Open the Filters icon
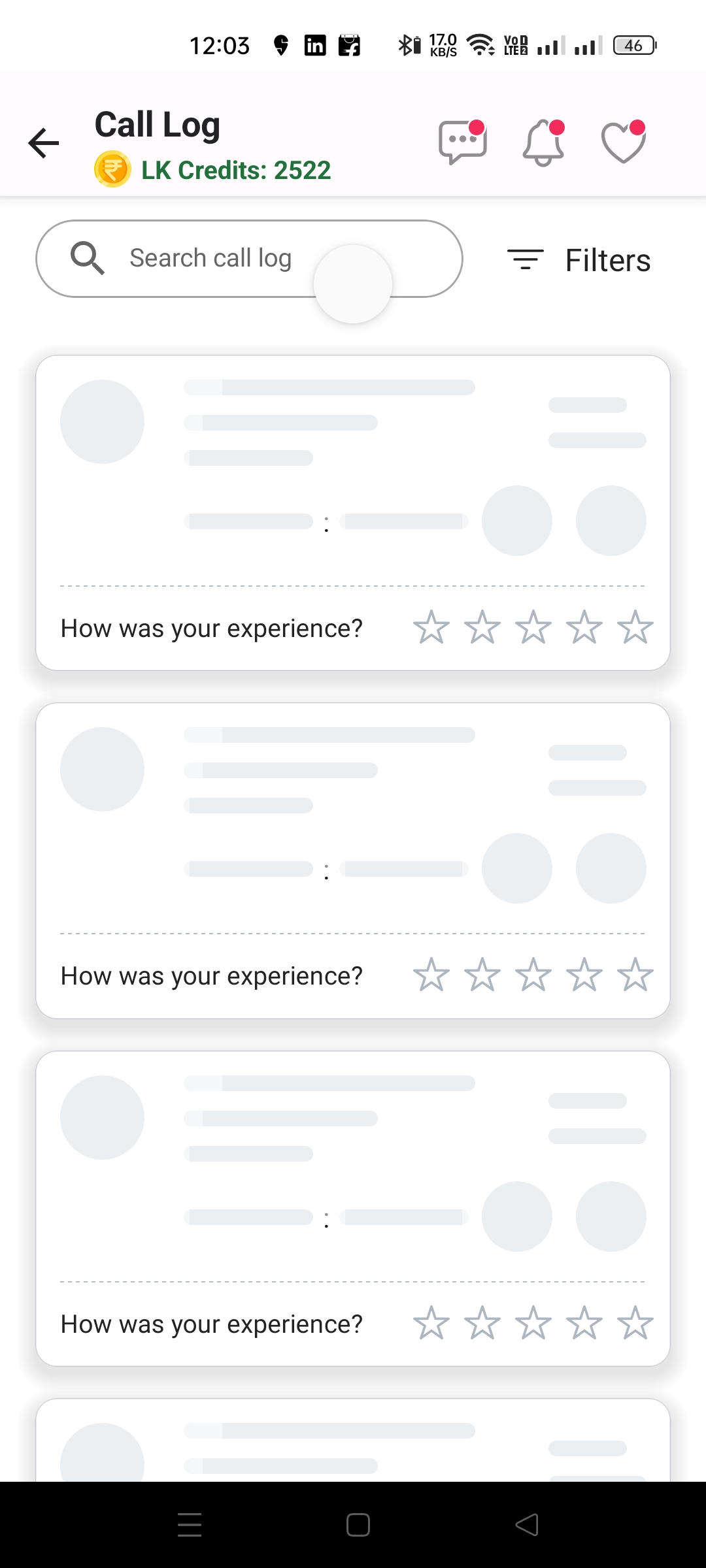706x1568 pixels. [525, 260]
